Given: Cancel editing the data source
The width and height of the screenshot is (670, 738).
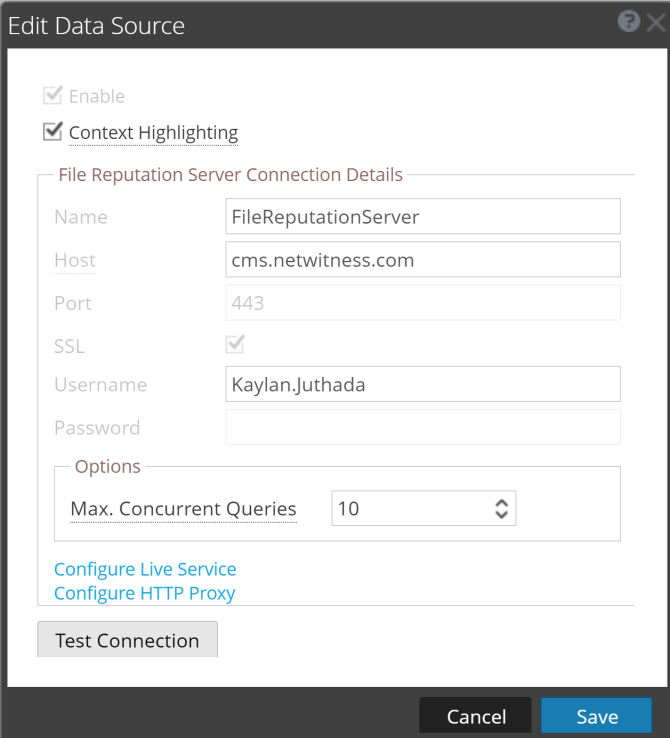Looking at the screenshot, I should coord(476,717).
